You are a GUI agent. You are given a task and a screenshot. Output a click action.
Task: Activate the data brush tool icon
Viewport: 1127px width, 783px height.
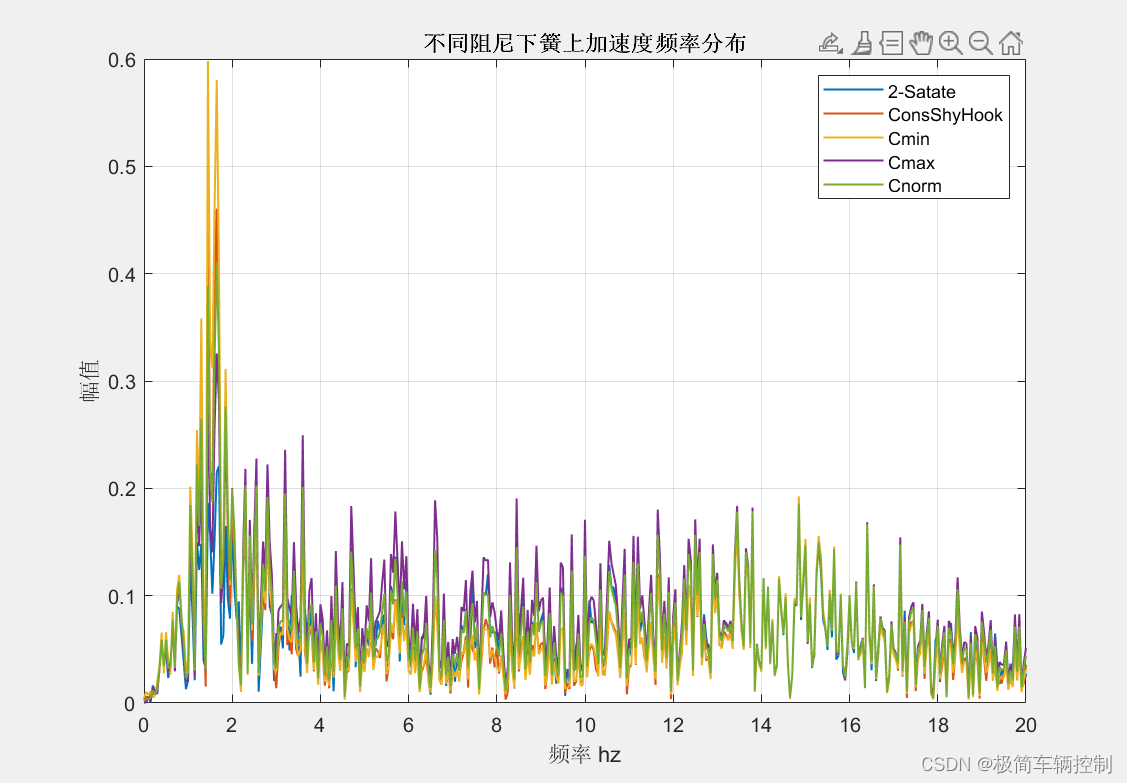click(x=862, y=43)
